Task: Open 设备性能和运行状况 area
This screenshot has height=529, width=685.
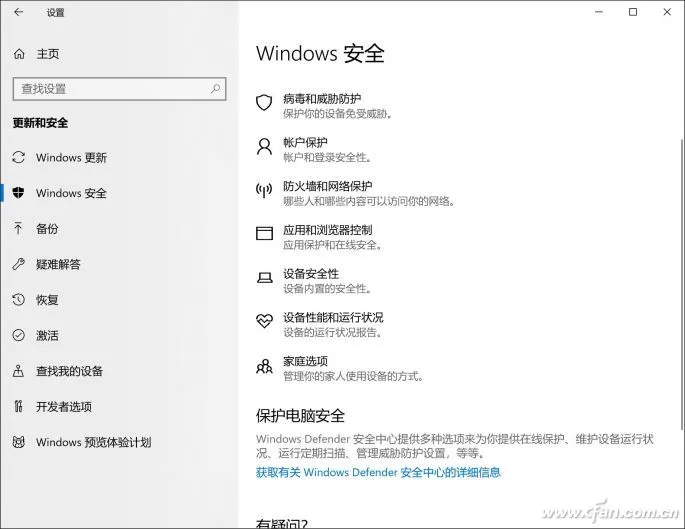Action: pos(333,317)
